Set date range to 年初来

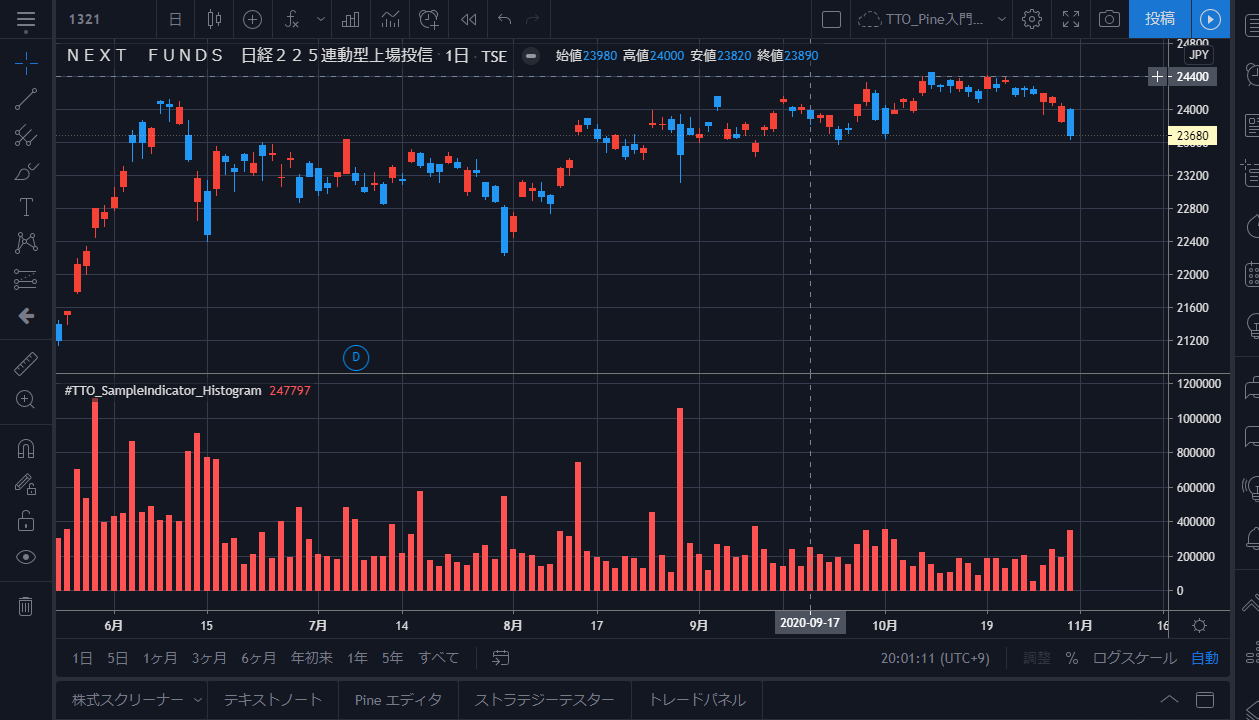pyautogui.click(x=311, y=658)
